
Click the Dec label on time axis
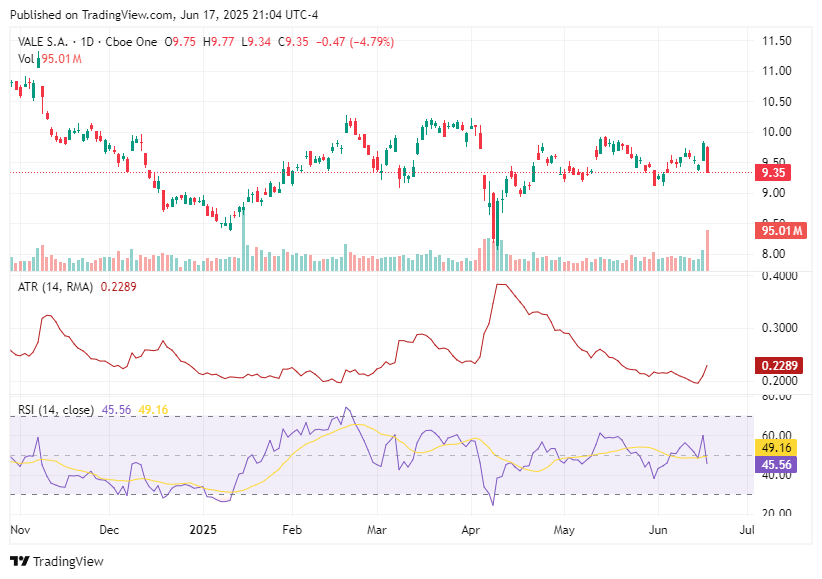109,530
